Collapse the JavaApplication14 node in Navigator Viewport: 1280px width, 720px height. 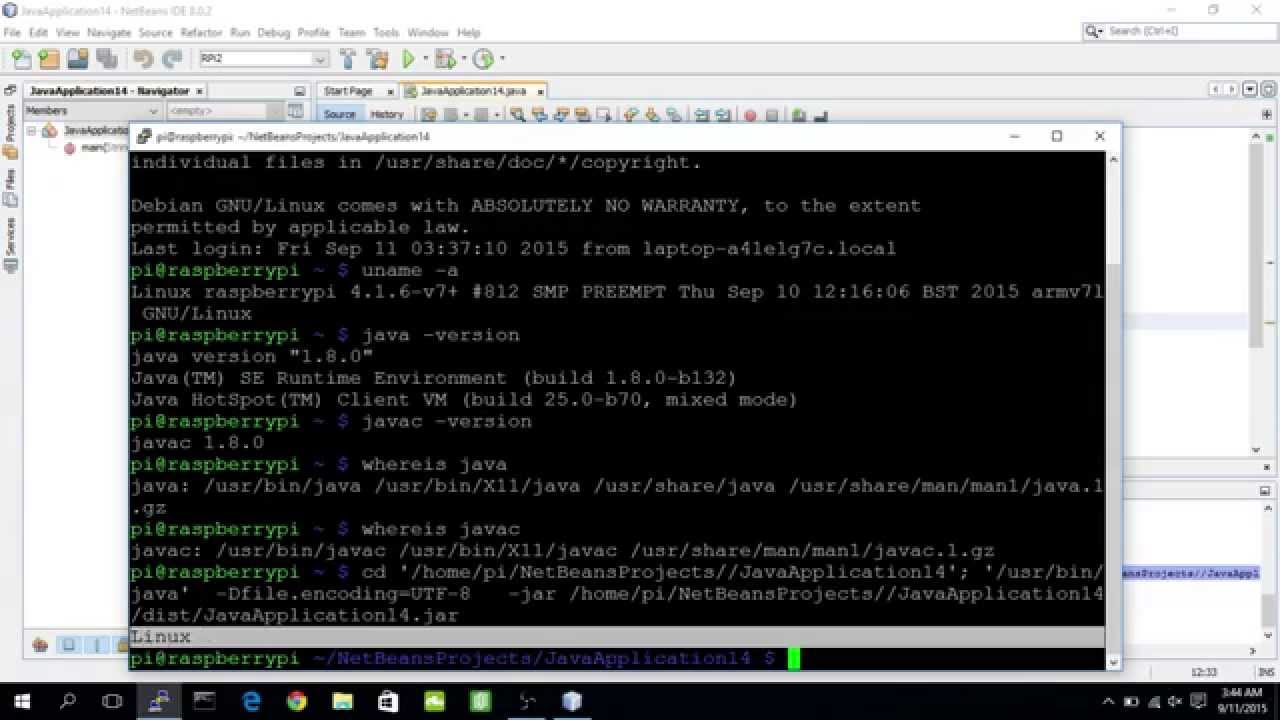tap(31, 130)
